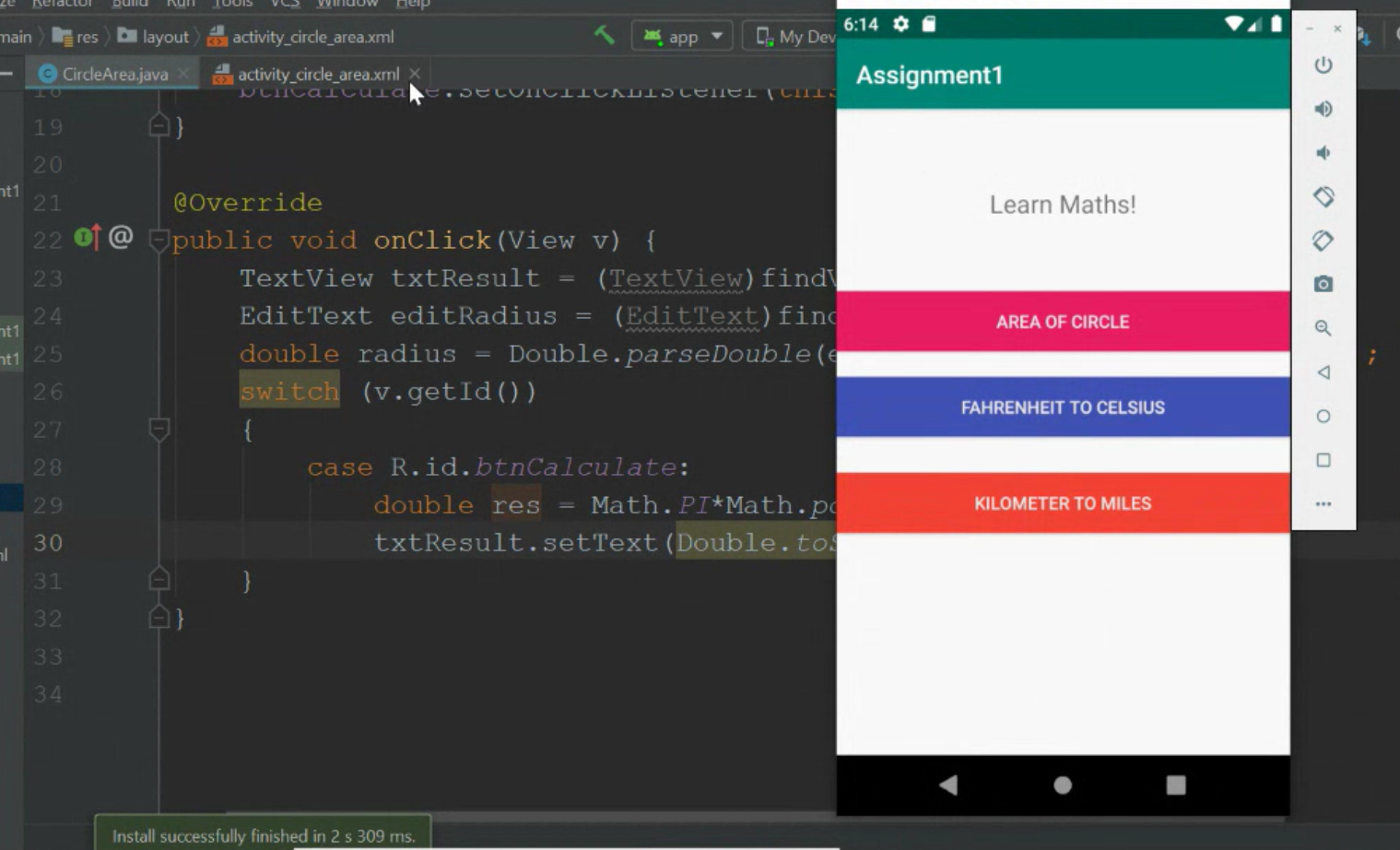Viewport: 1400px width, 850px height.
Task: Tap the SD card icon in phone status bar
Action: point(929,24)
